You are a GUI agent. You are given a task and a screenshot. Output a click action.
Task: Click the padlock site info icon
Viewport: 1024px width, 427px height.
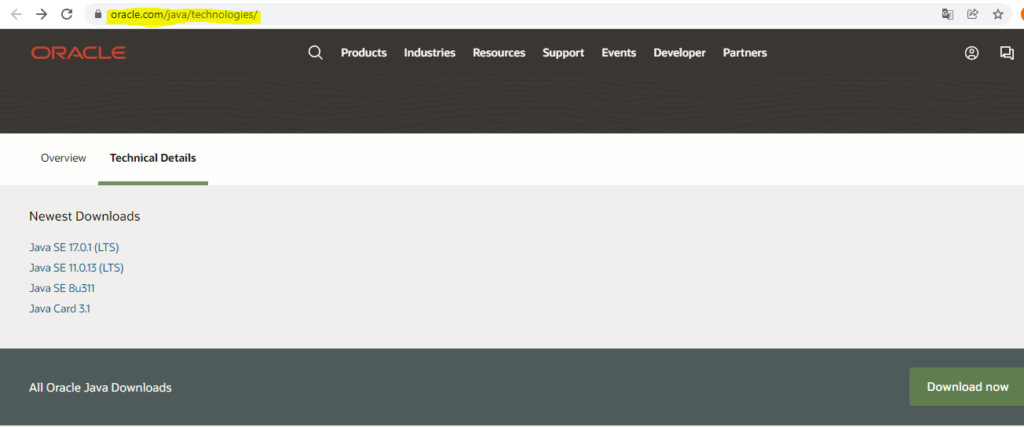[98, 14]
